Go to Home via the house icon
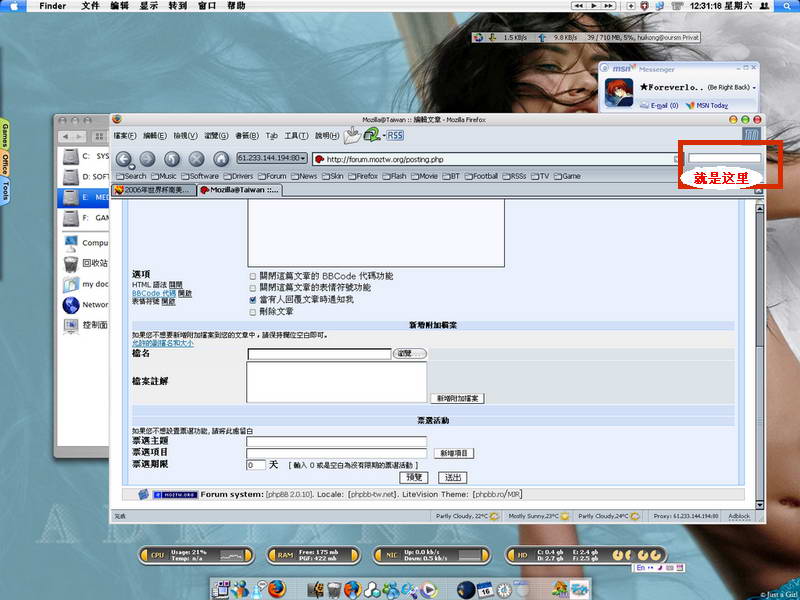This screenshot has height=600, width=800. tap(220, 158)
